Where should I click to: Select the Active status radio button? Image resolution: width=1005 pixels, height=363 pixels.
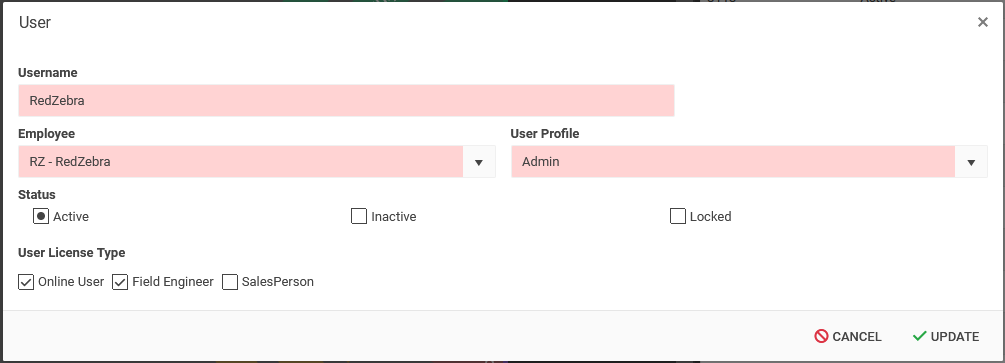(x=41, y=216)
